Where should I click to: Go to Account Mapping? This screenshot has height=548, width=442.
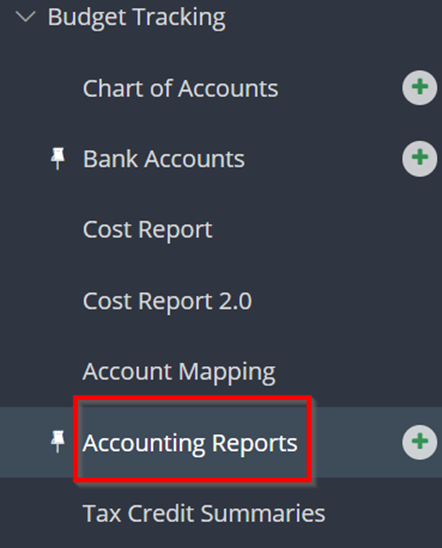[x=179, y=372]
